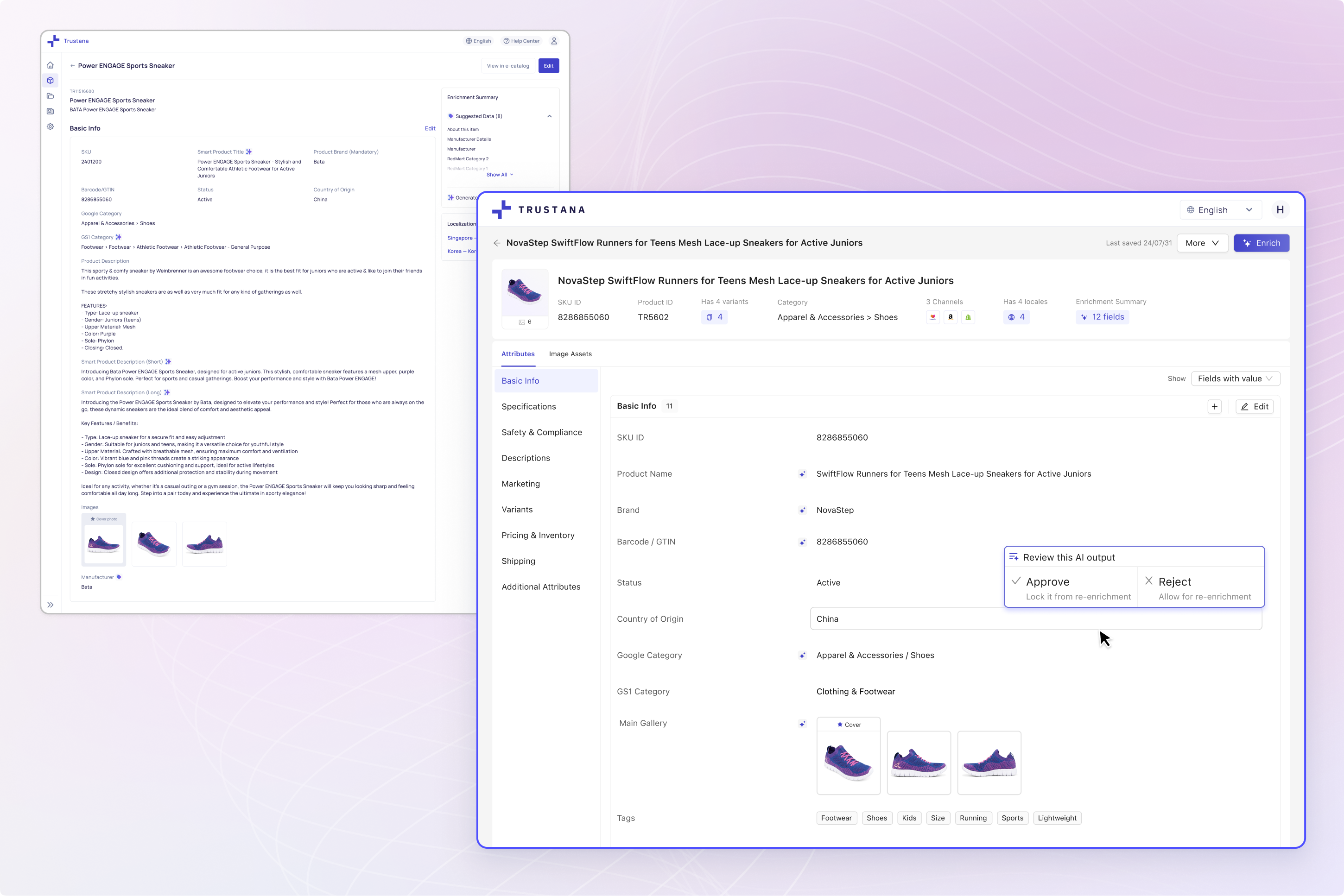Click user profile icon in back window
This screenshot has height=896, width=1344.
[554, 41]
